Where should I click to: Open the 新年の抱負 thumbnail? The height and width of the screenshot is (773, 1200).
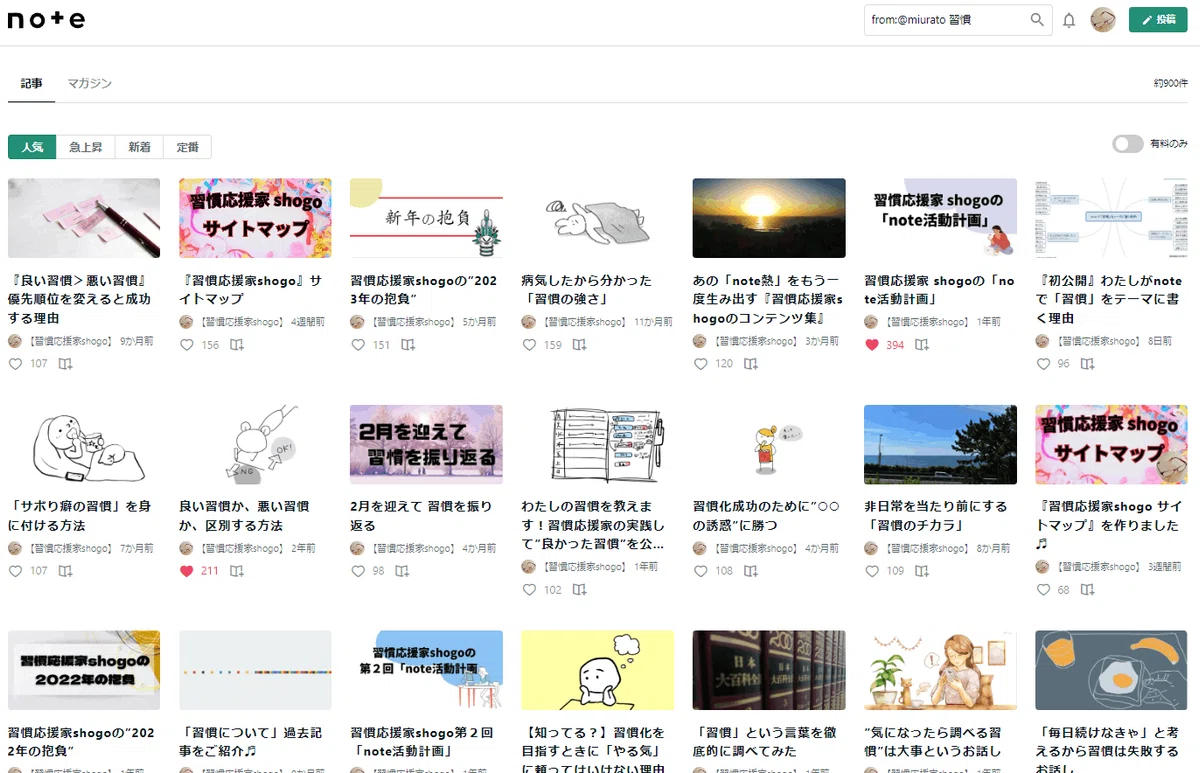coord(426,218)
